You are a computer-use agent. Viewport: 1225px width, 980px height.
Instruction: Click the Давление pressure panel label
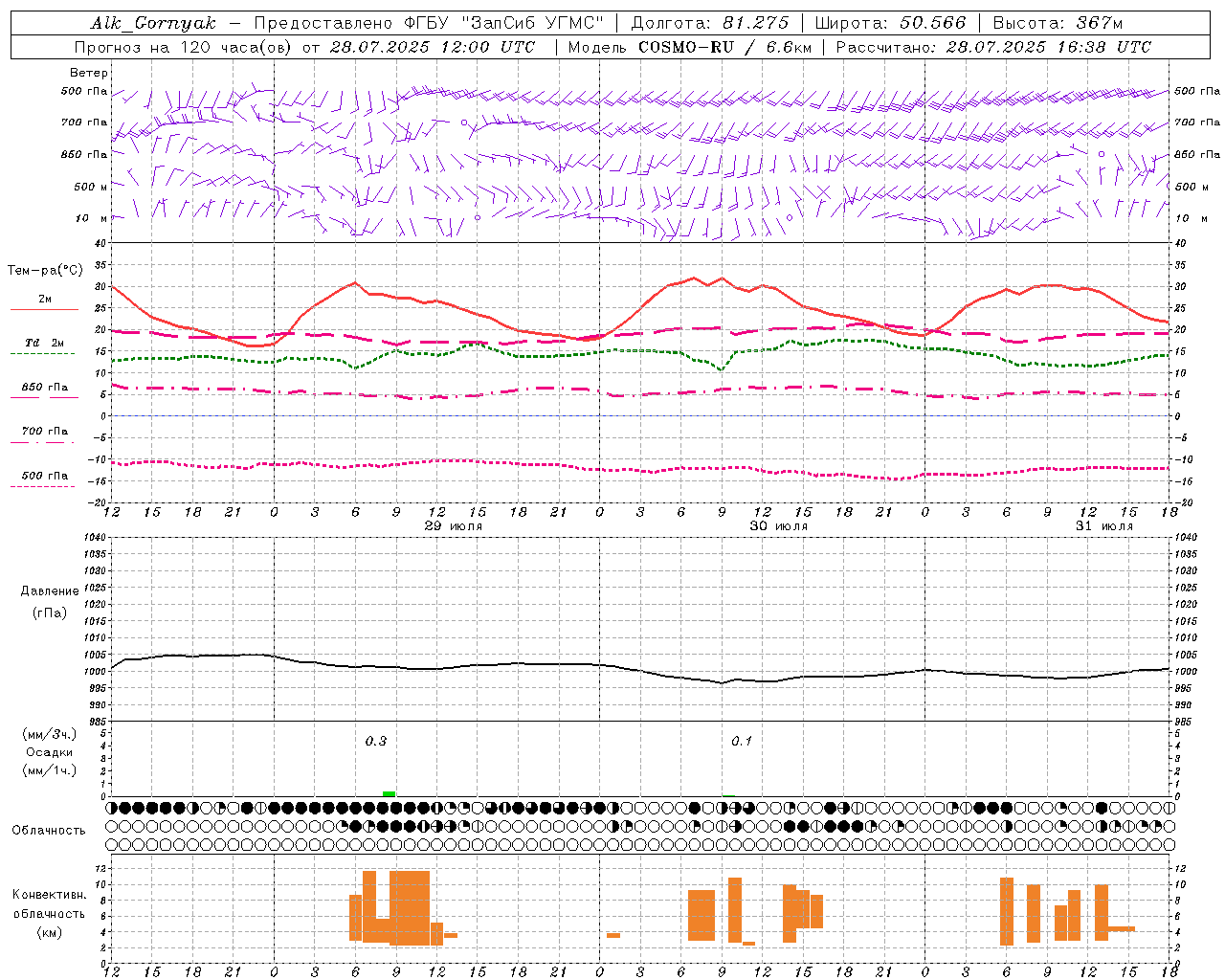click(49, 591)
